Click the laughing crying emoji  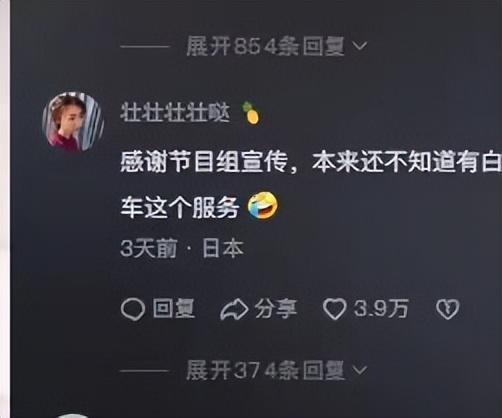(x=263, y=206)
